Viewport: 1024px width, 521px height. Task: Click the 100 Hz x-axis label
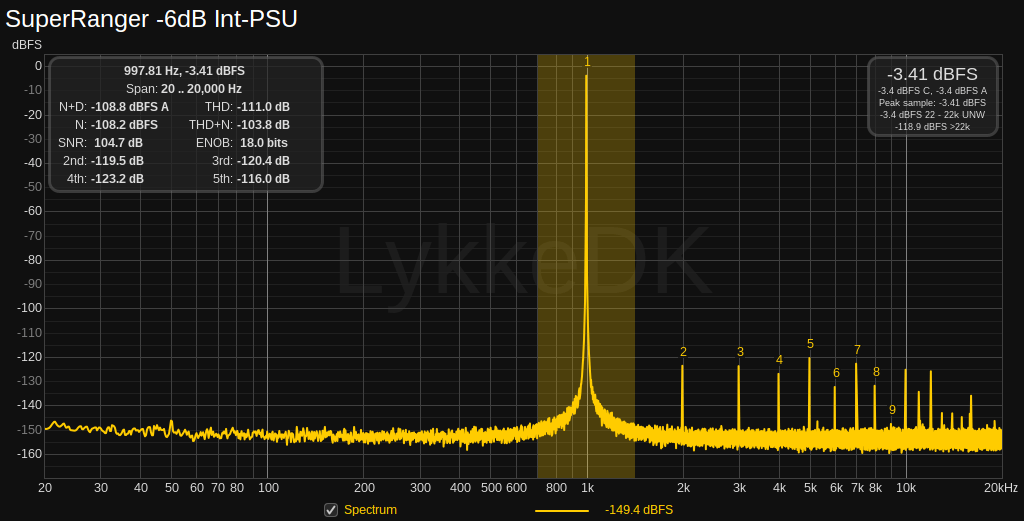click(x=268, y=488)
